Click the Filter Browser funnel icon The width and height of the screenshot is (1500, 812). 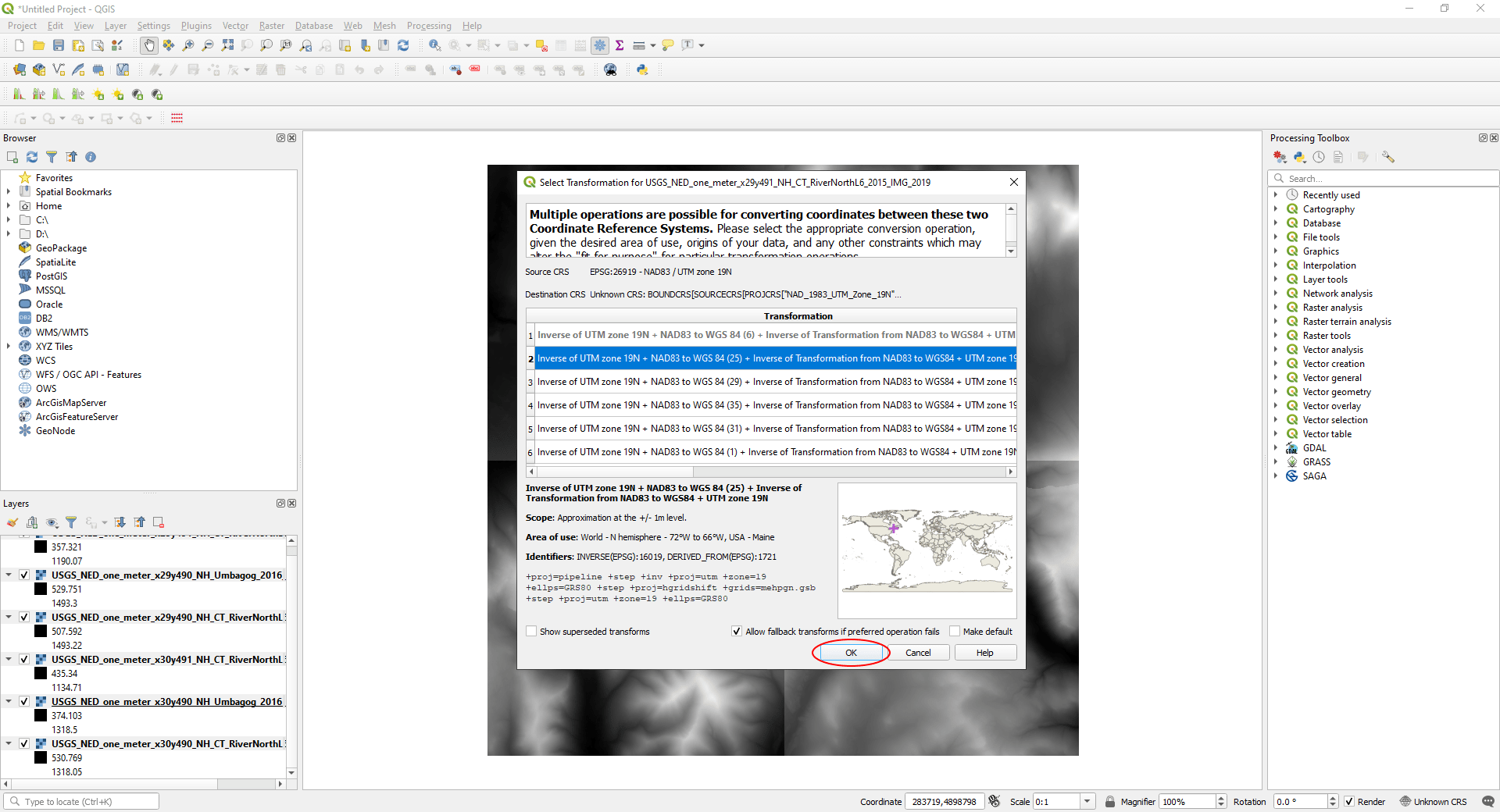[52, 157]
